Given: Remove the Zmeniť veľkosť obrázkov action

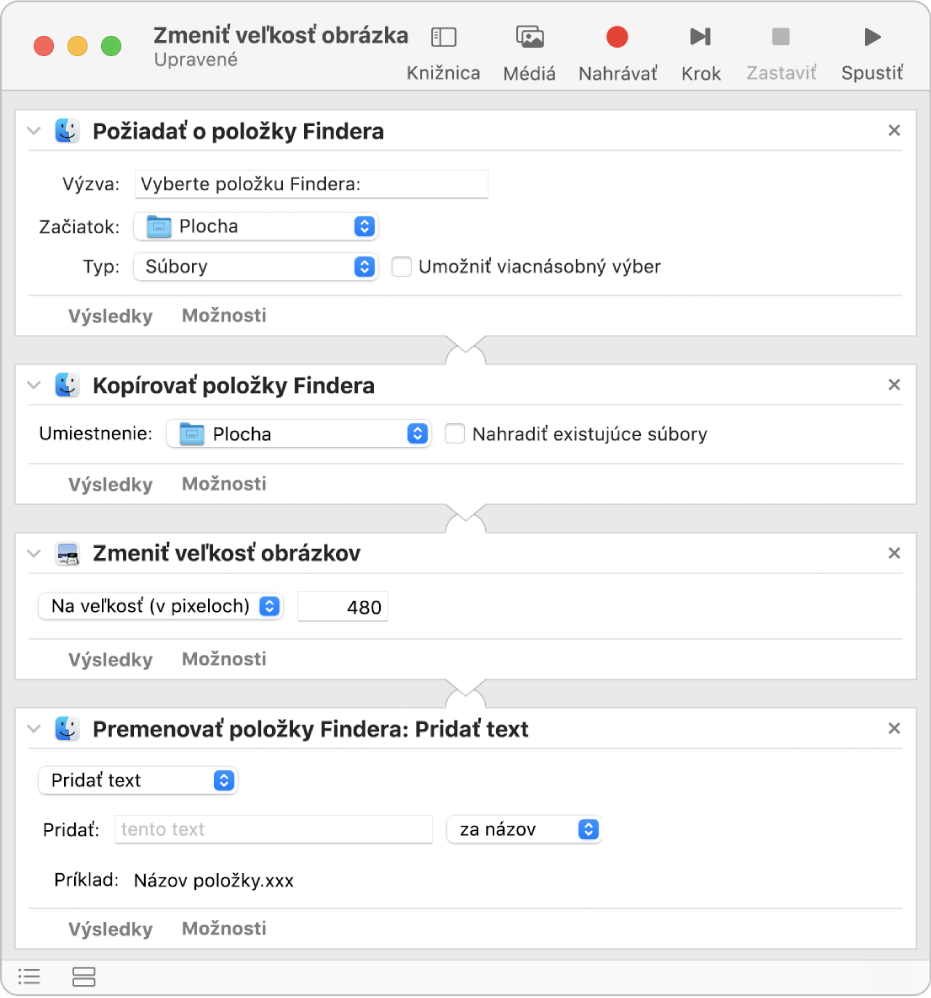Looking at the screenshot, I should pyautogui.click(x=894, y=553).
